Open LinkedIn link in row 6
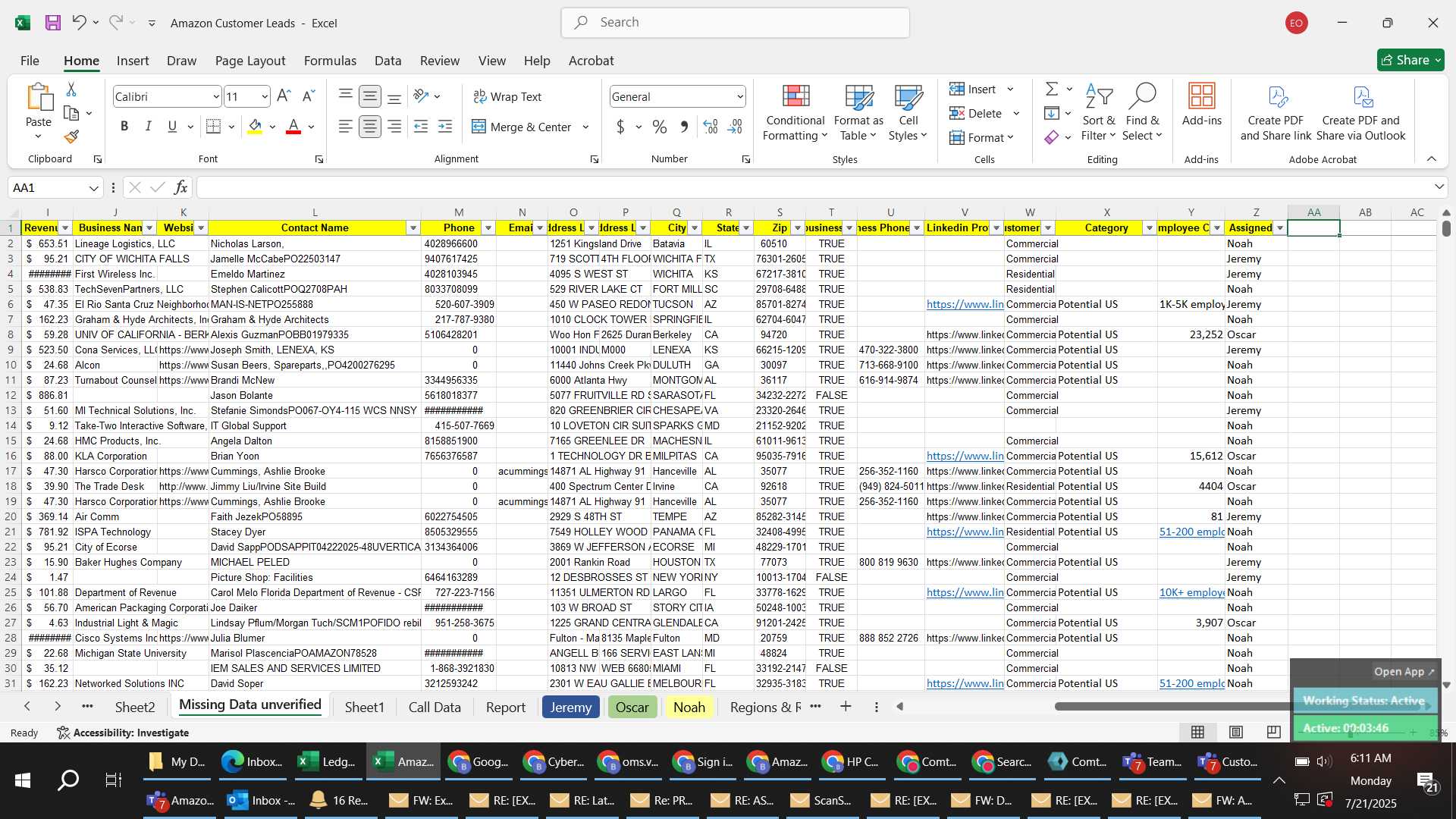Viewport: 1456px width, 819px height. pos(965,304)
